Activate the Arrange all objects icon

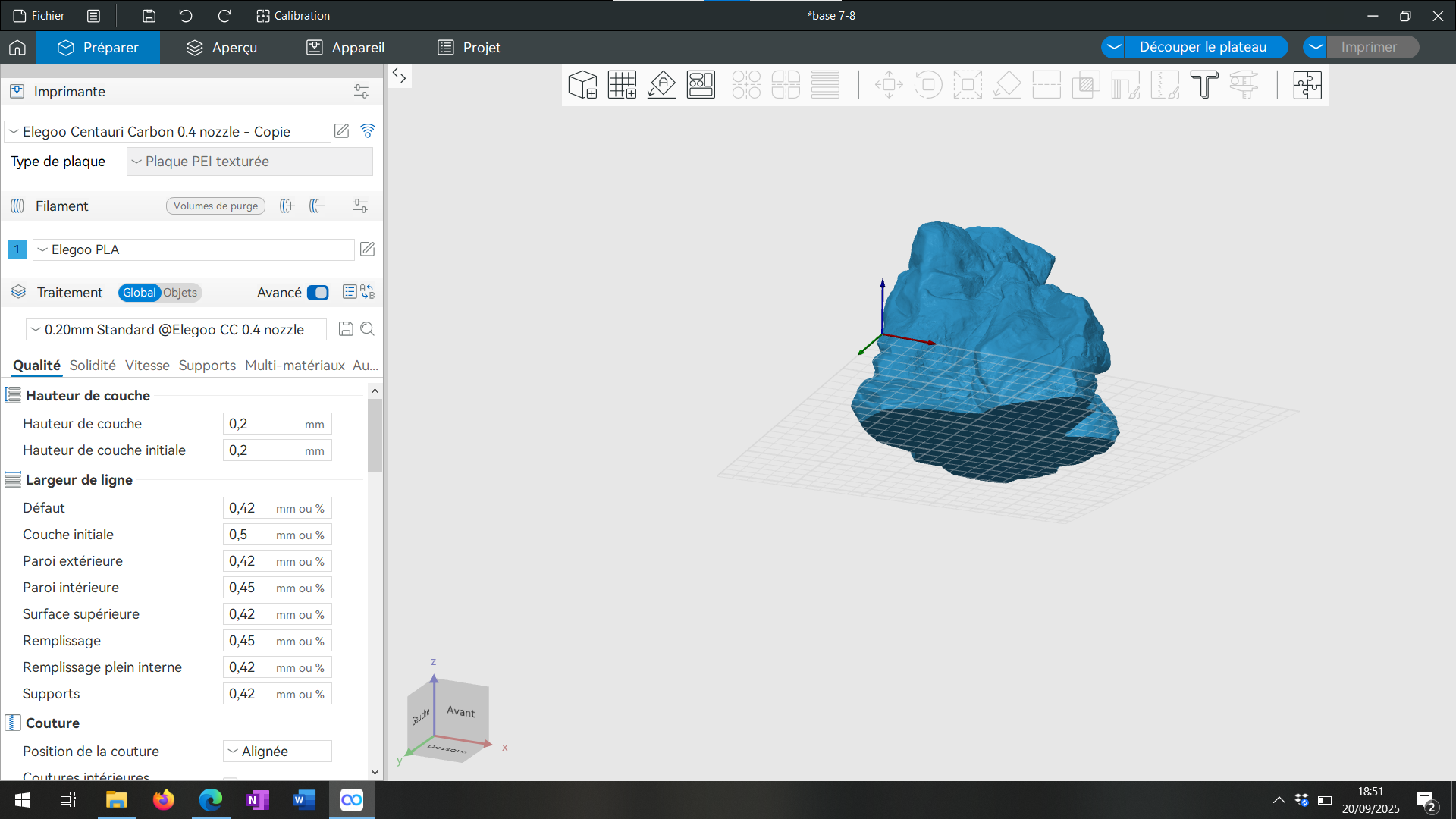coord(701,85)
